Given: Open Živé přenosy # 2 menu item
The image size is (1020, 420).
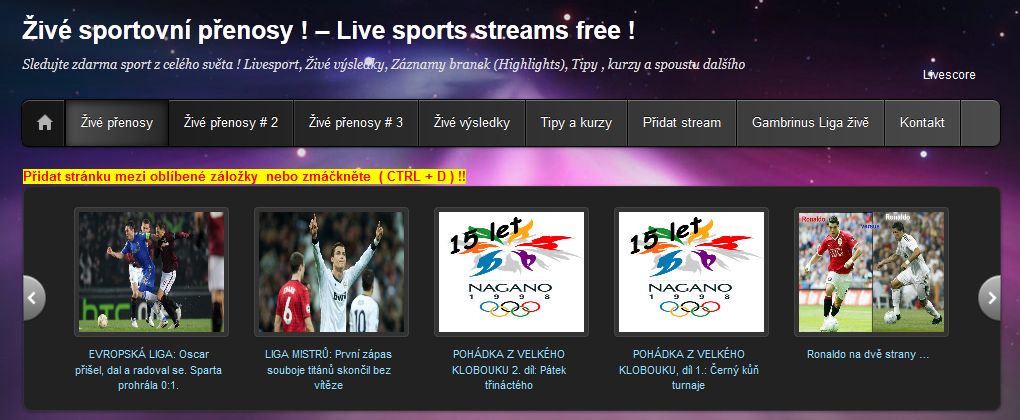Looking at the screenshot, I should point(231,123).
